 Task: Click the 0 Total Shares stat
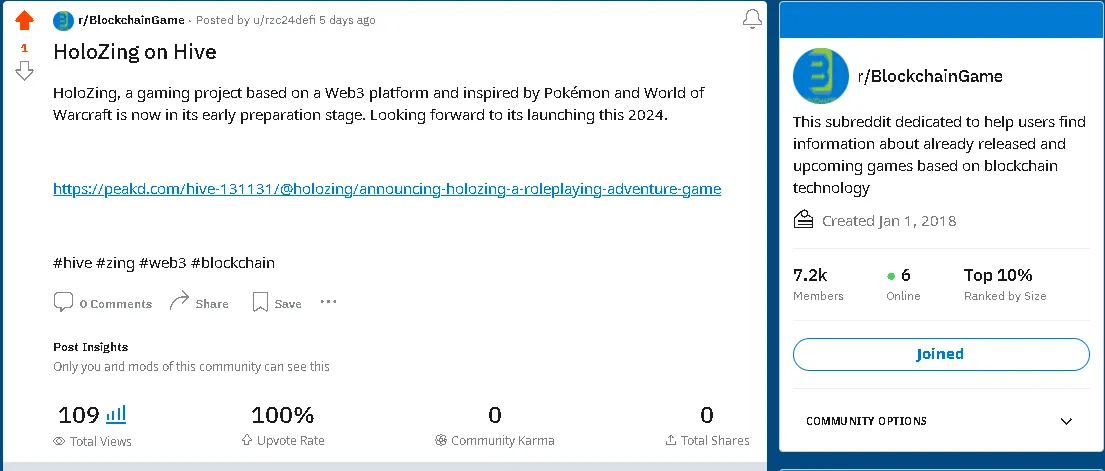click(x=707, y=426)
